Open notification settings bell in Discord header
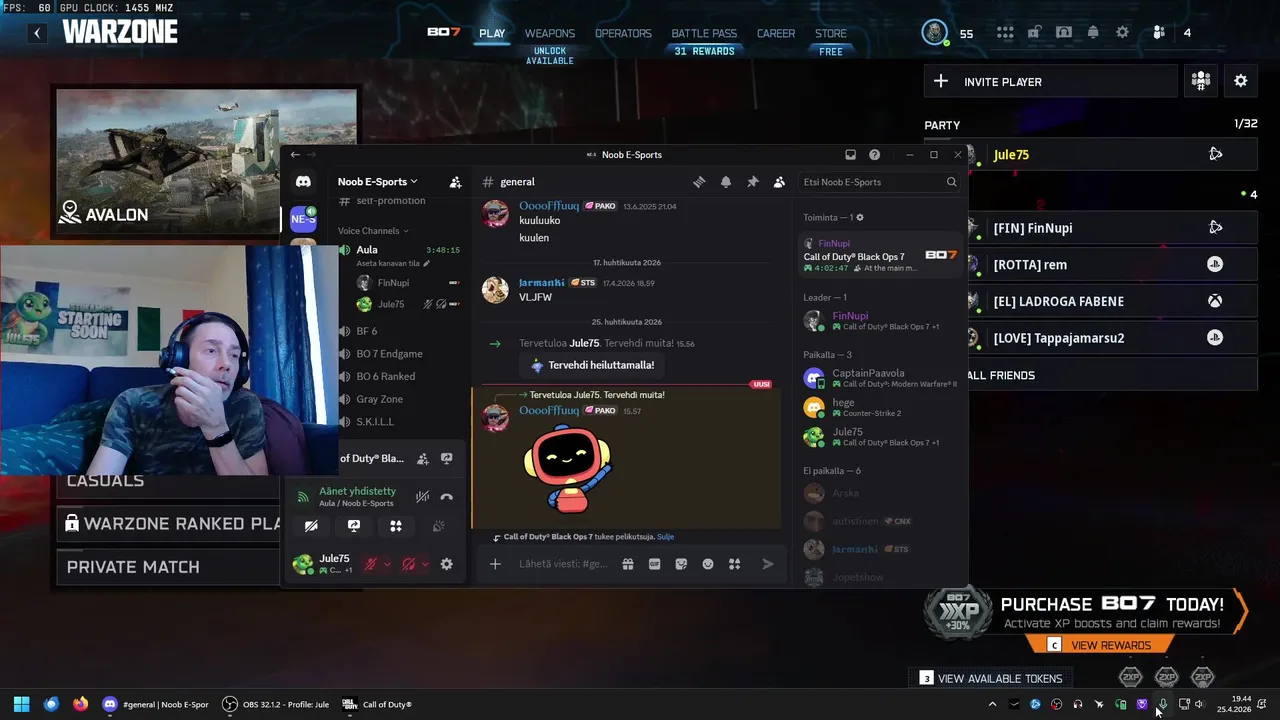Image resolution: width=1280 pixels, height=720 pixels. click(726, 182)
